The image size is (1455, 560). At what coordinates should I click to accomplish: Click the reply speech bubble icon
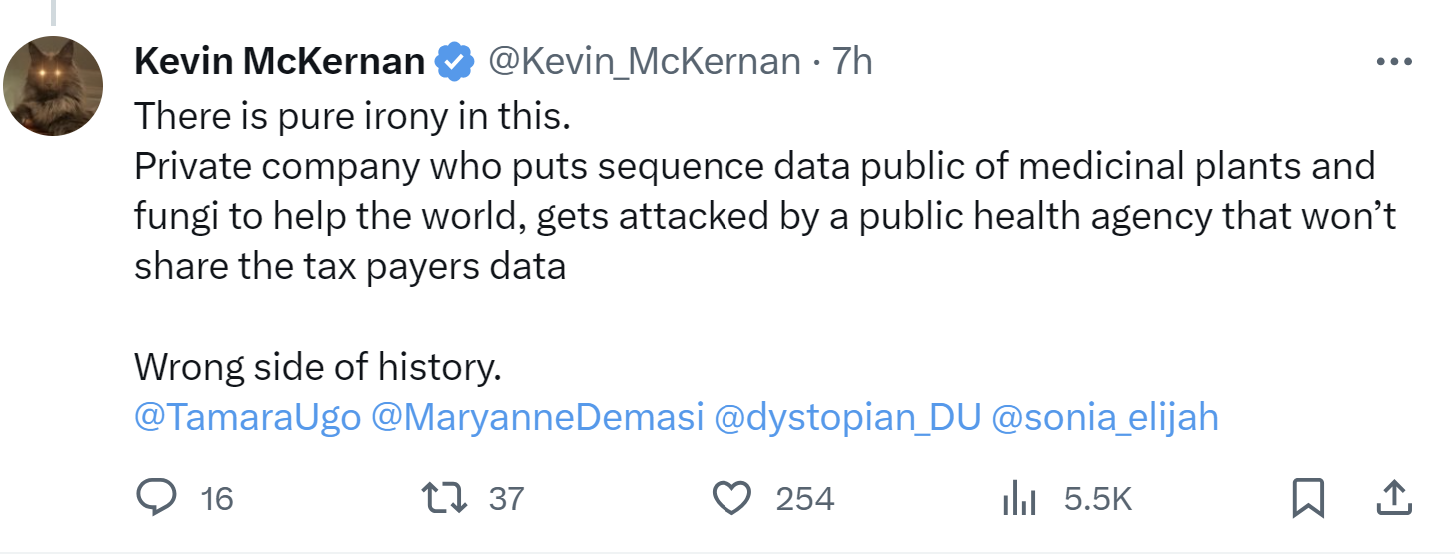[156, 497]
